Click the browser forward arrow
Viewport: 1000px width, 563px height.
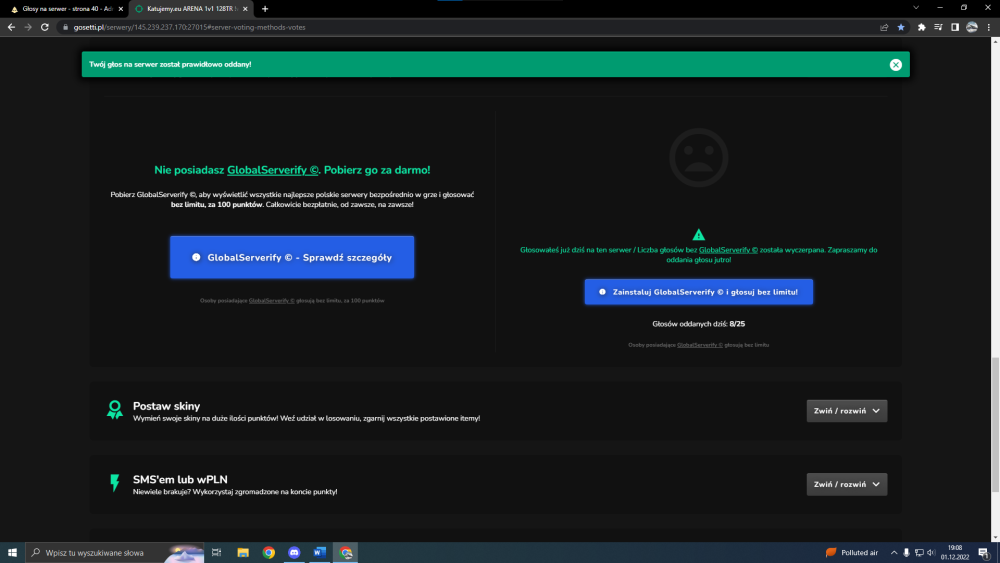click(x=28, y=27)
